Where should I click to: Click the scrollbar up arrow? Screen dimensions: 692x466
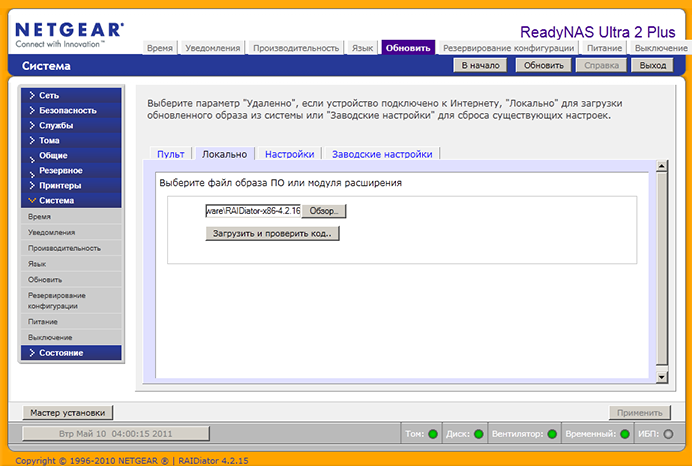pyautogui.click(x=662, y=167)
